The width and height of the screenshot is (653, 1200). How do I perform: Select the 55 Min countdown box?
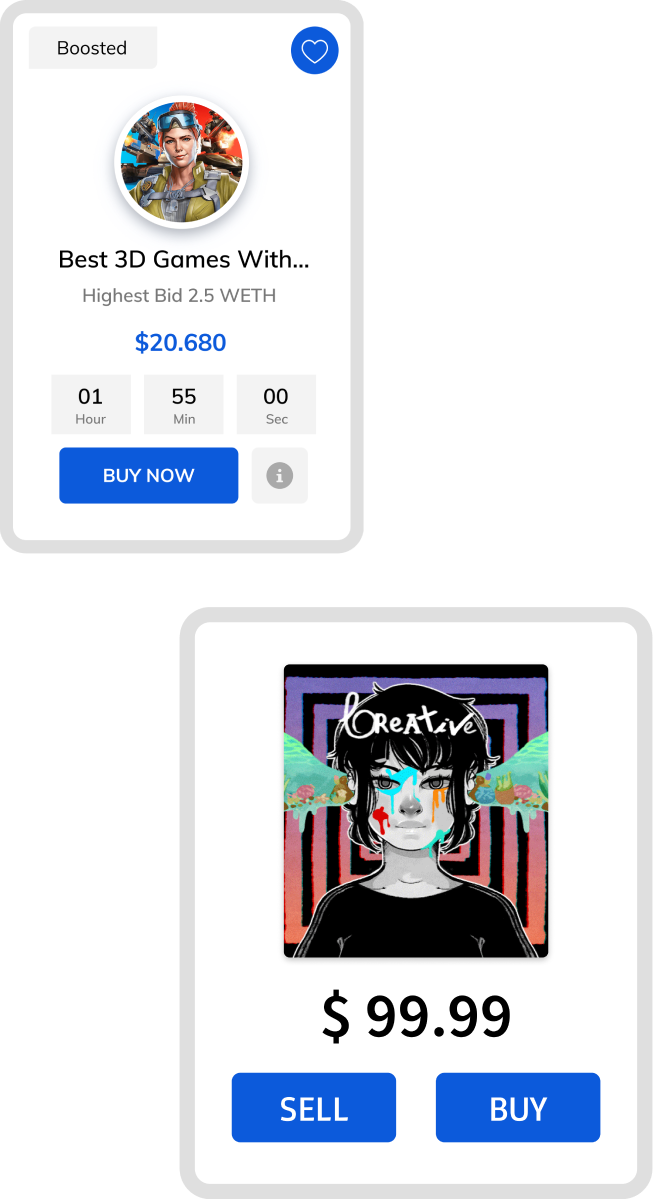[184, 404]
